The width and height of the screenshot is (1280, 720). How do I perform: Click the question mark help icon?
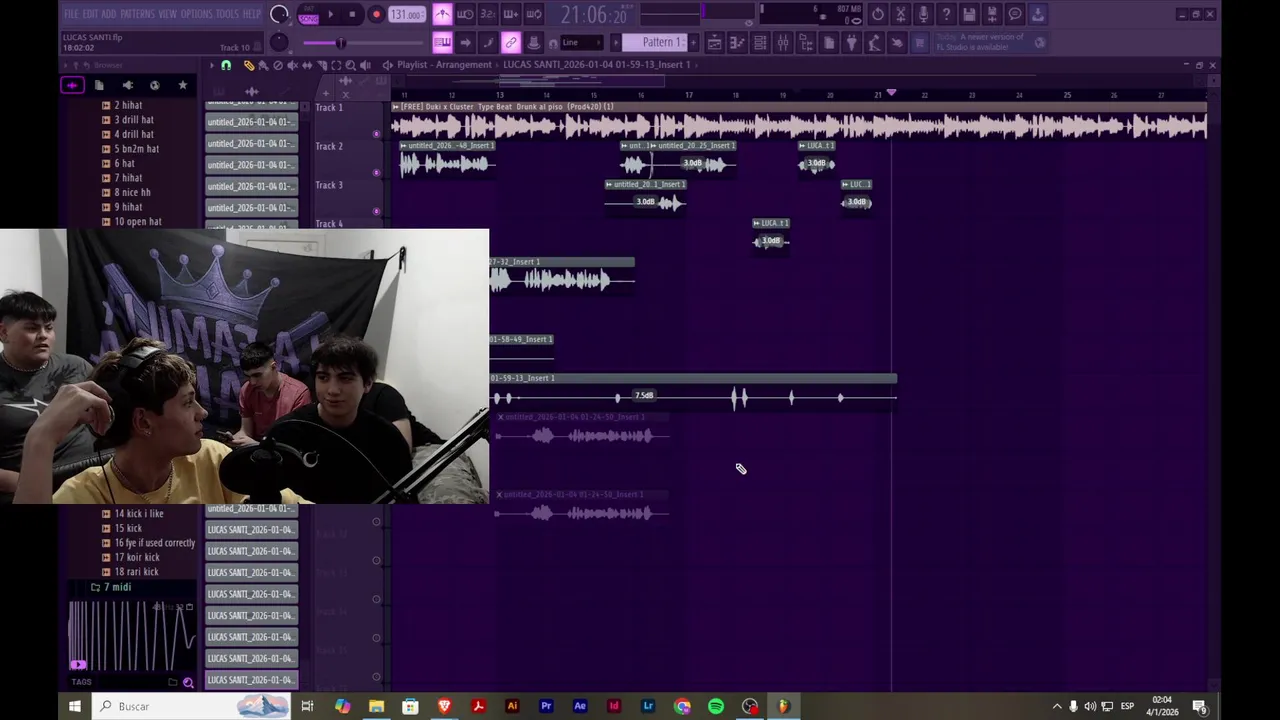tap(946, 14)
